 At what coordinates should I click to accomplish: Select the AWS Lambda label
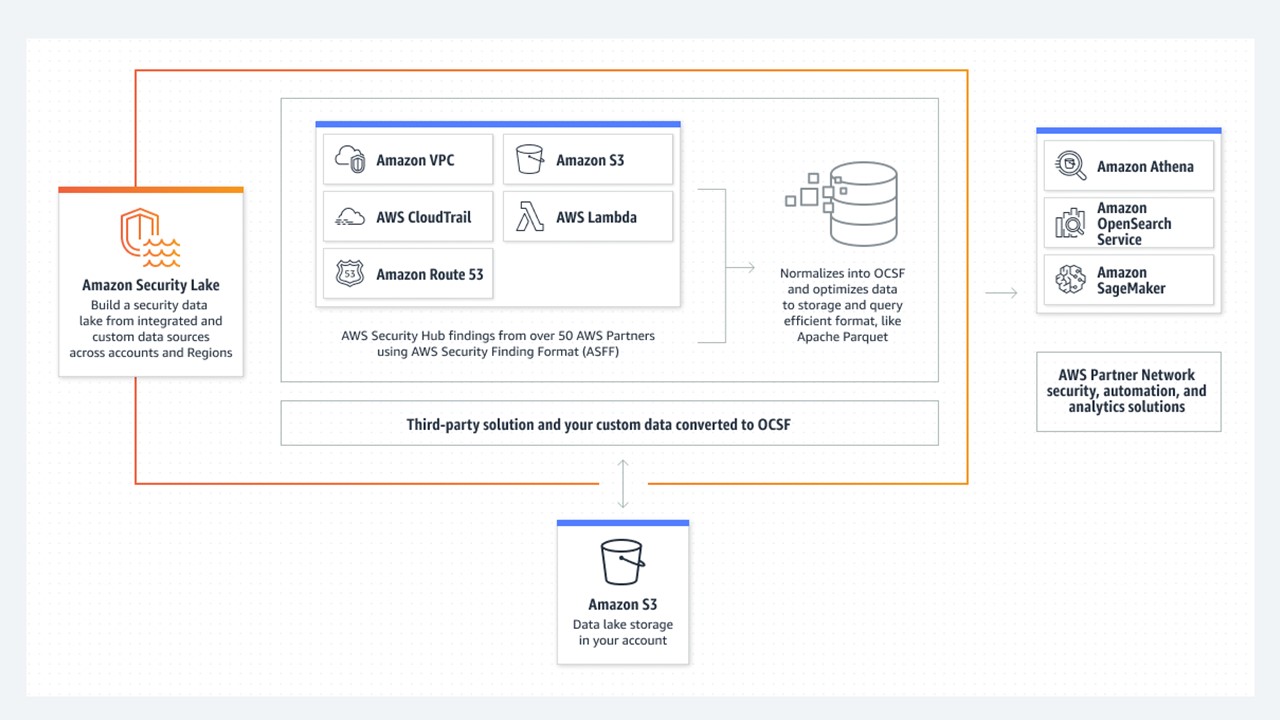[x=597, y=217]
